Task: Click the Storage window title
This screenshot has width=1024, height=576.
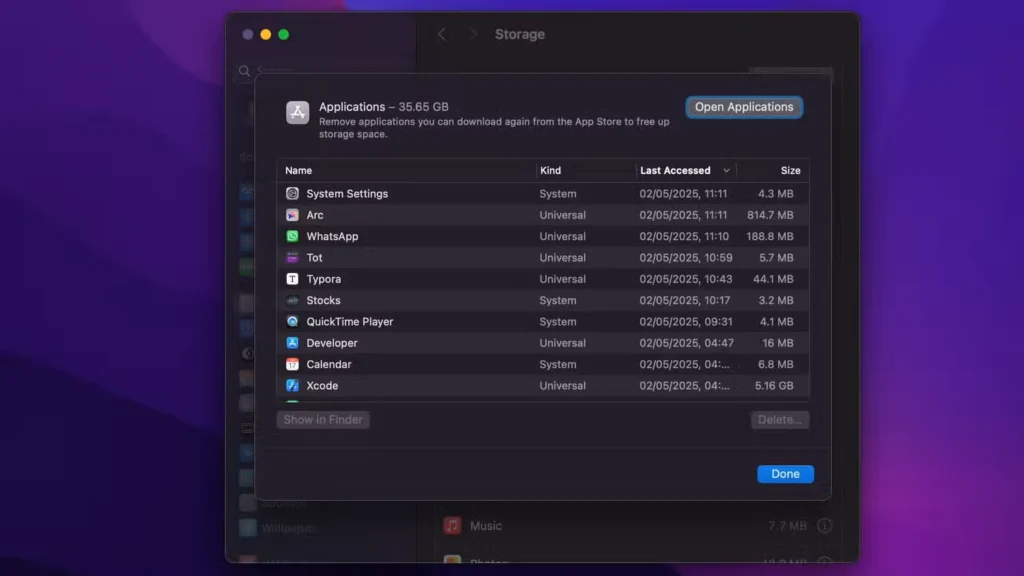Action: pyautogui.click(x=520, y=34)
